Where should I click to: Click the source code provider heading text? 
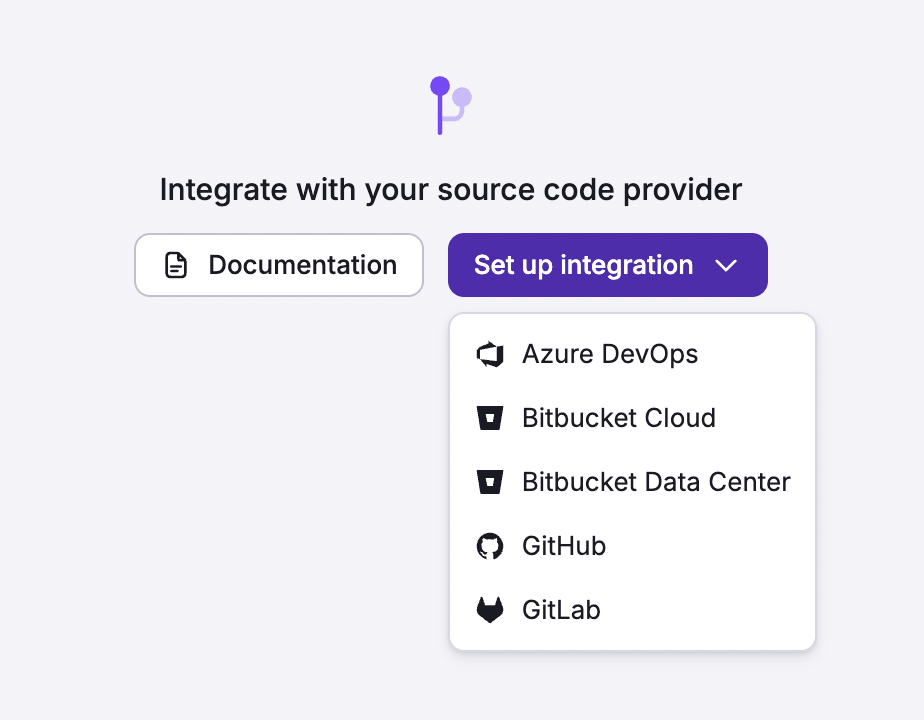451,189
